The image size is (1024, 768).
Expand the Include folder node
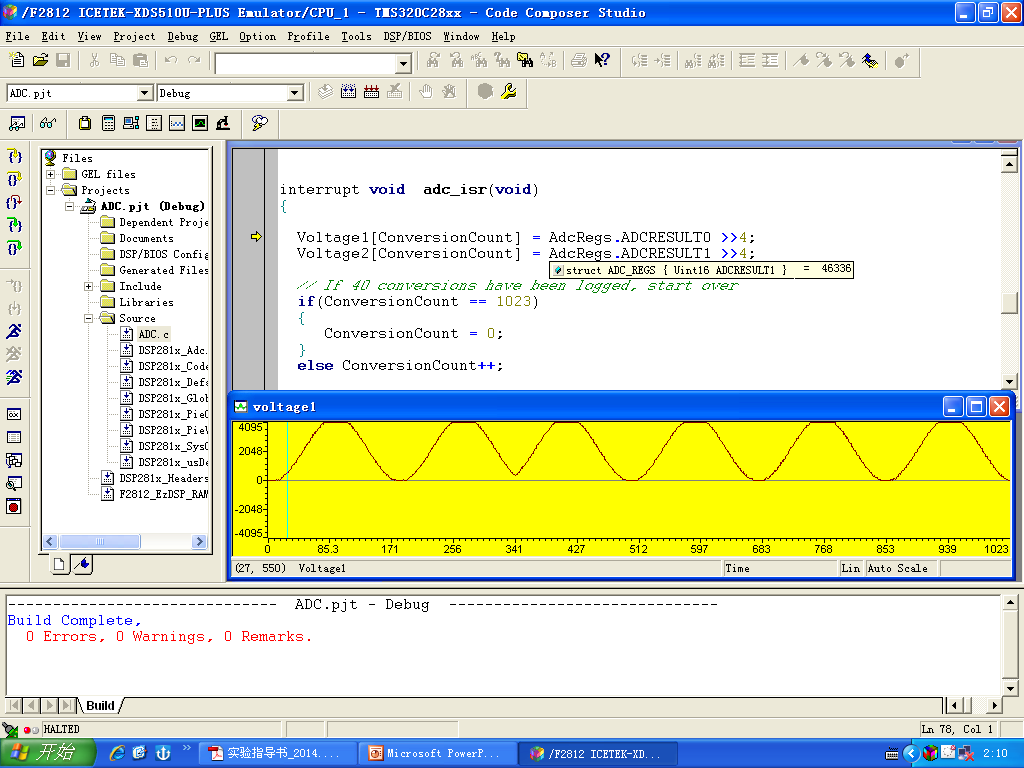click(89, 287)
